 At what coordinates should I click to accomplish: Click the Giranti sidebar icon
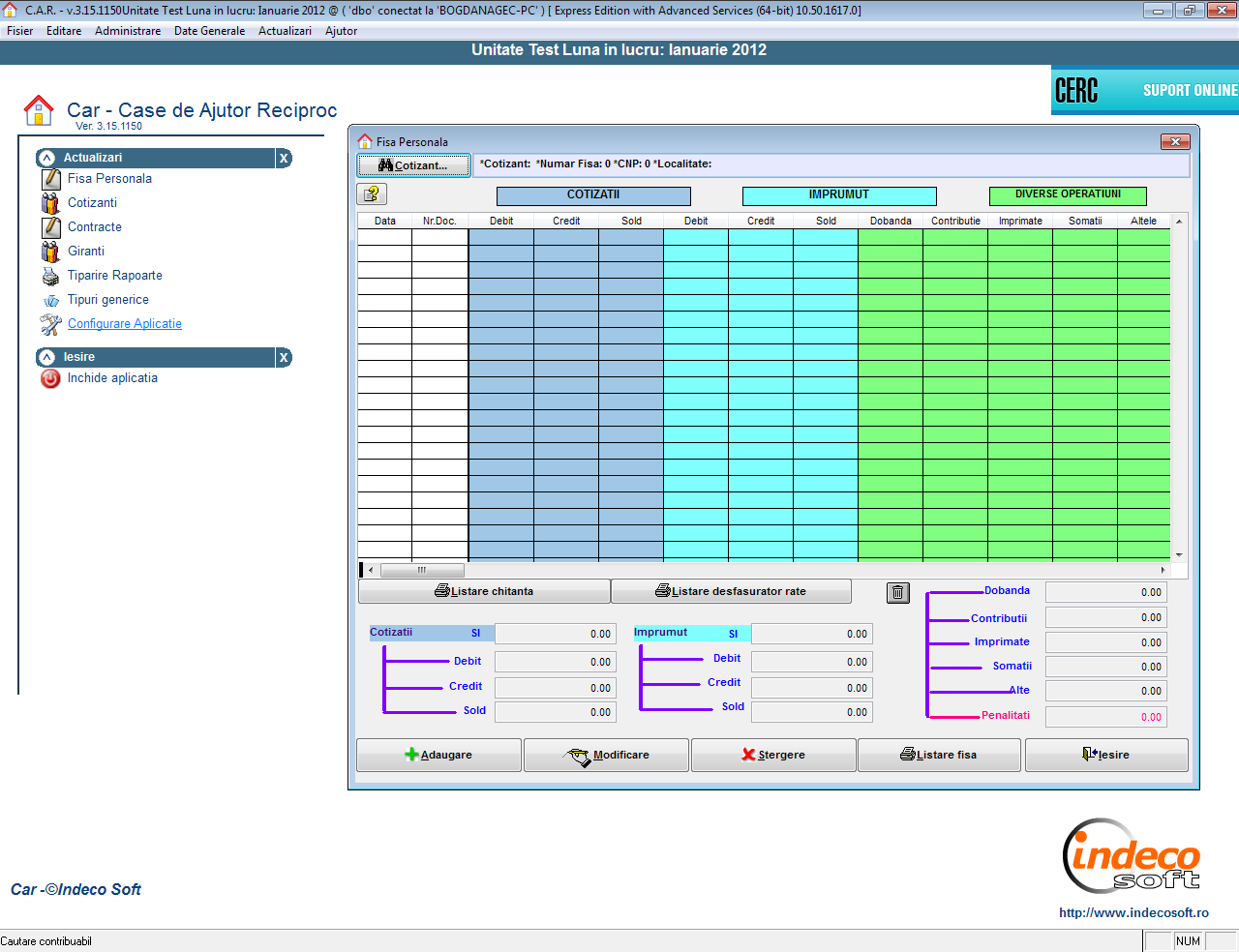[50, 252]
